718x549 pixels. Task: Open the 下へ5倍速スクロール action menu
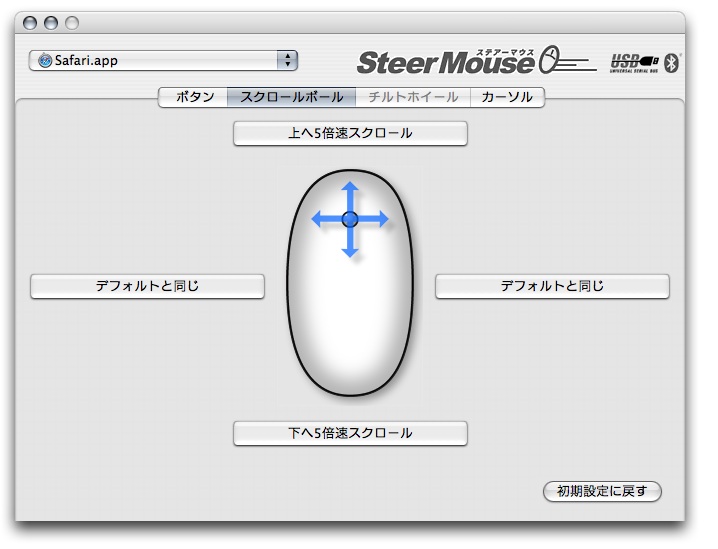[x=350, y=433]
